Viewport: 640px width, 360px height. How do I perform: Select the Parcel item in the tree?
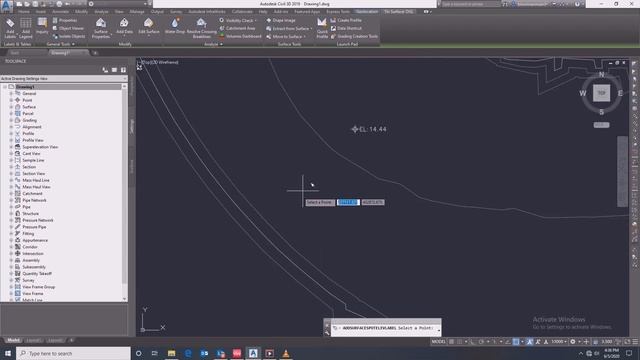[28, 113]
